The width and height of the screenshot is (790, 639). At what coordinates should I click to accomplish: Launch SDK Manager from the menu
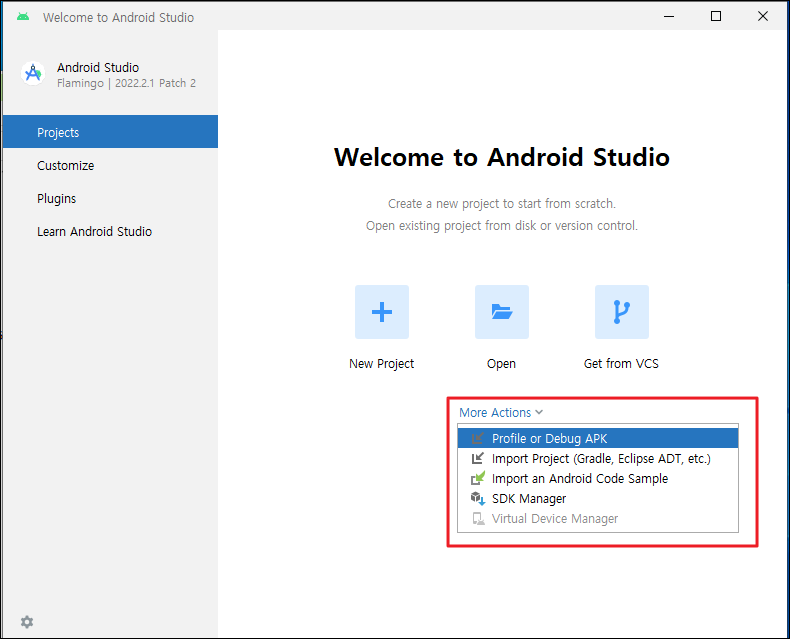pyautogui.click(x=598, y=498)
